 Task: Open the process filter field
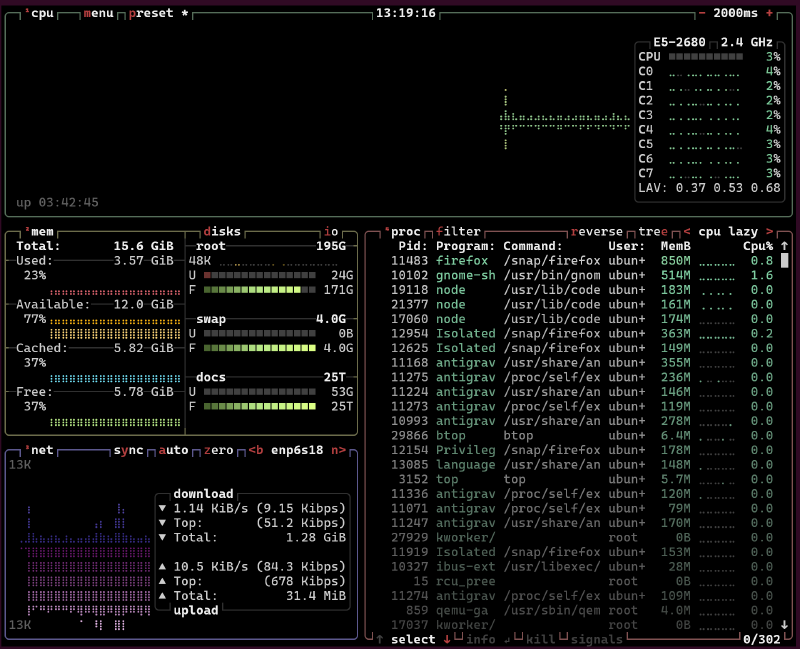[459, 231]
